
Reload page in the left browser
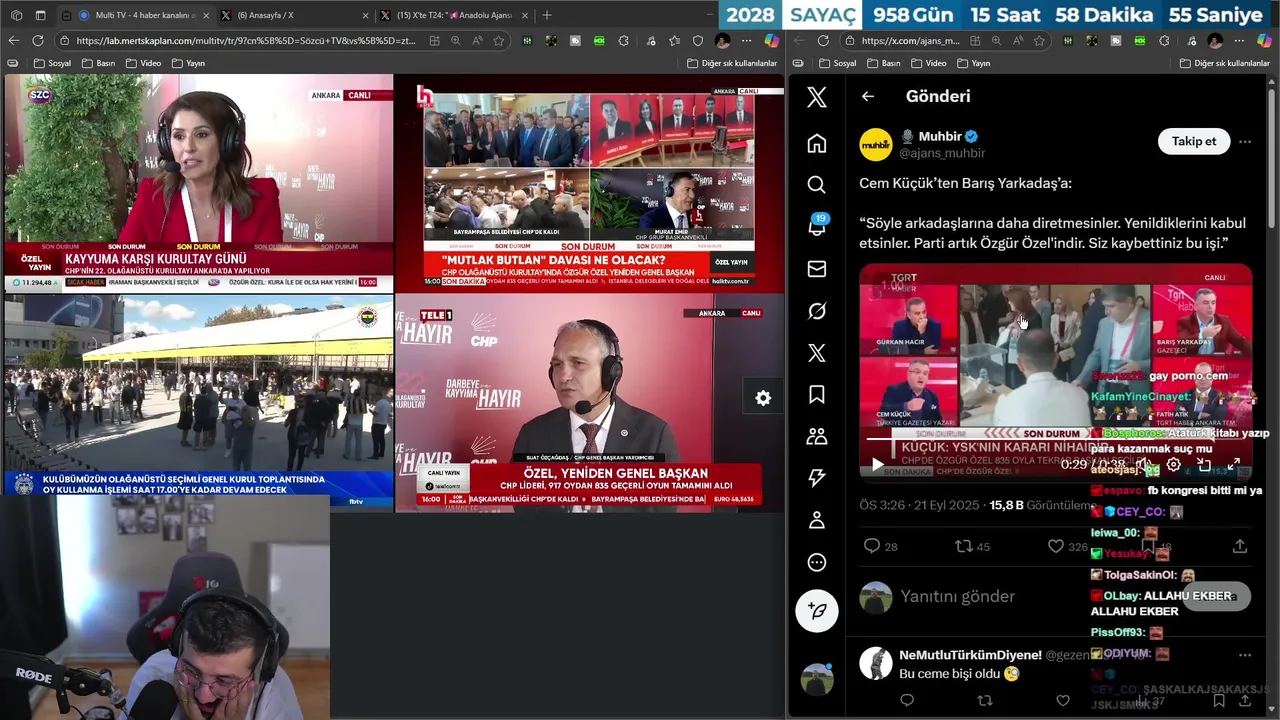click(x=38, y=41)
